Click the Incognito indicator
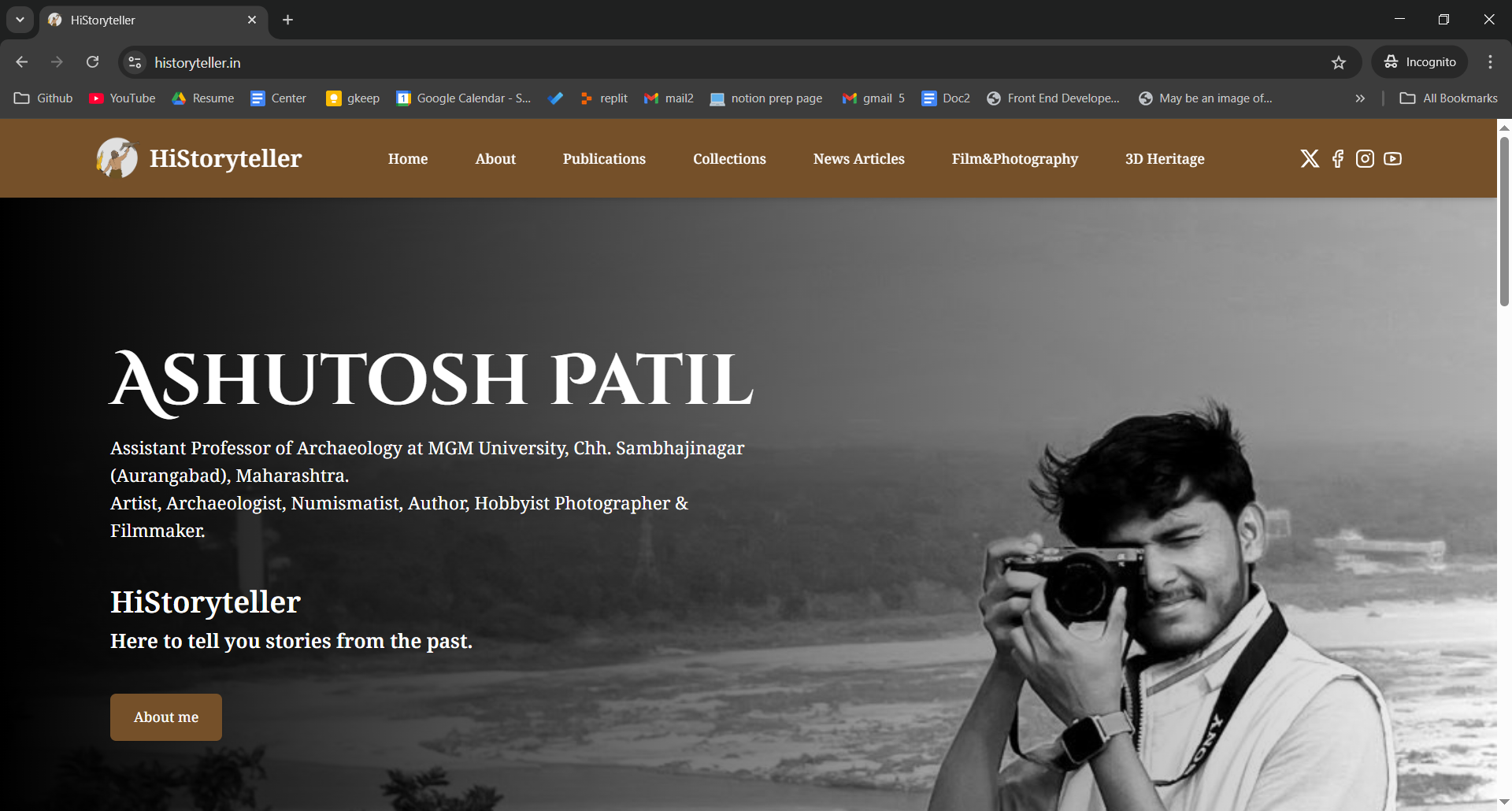This screenshot has height=811, width=1512. (1419, 61)
